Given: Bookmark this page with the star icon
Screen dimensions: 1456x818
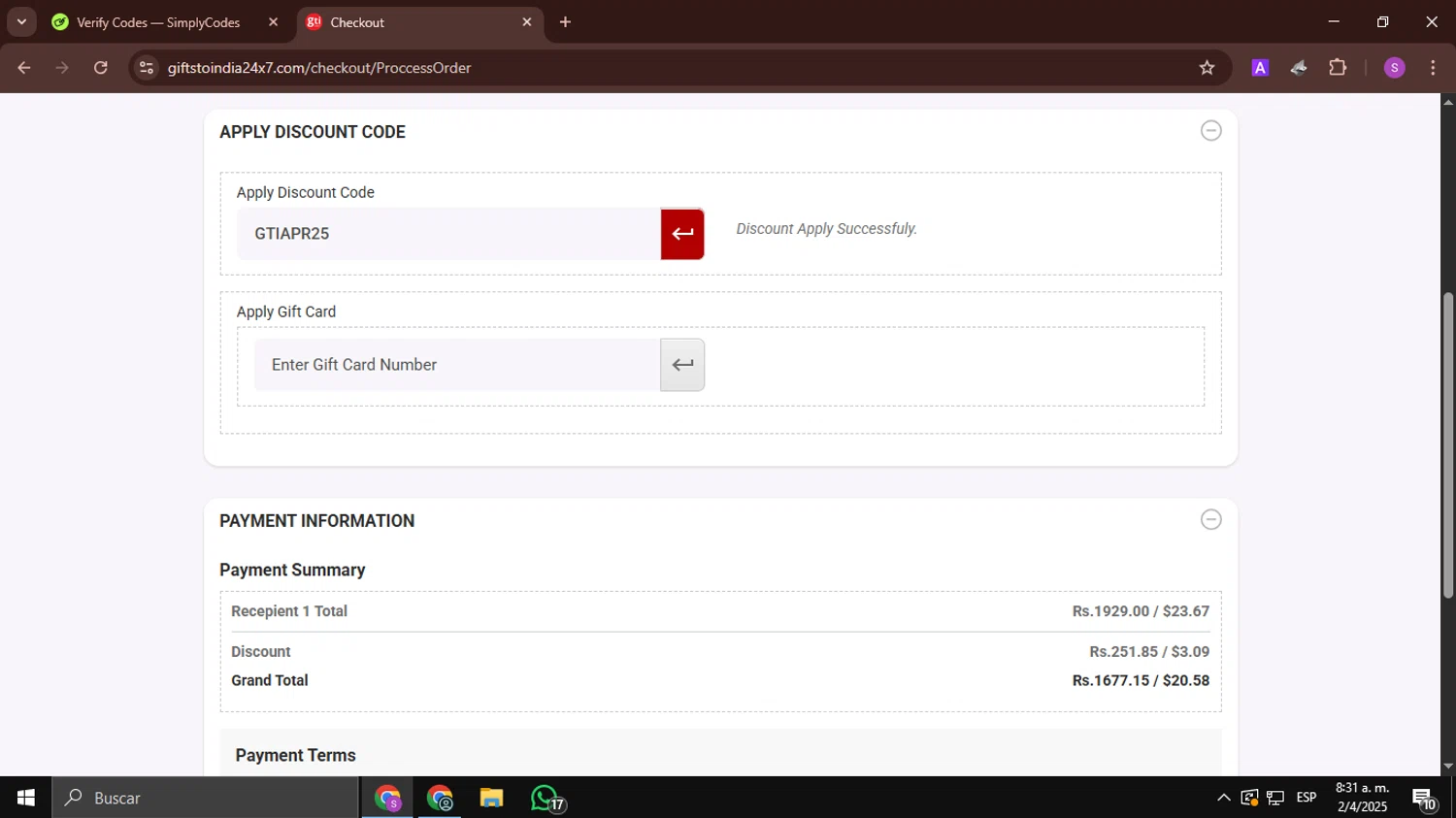Looking at the screenshot, I should [1207, 68].
